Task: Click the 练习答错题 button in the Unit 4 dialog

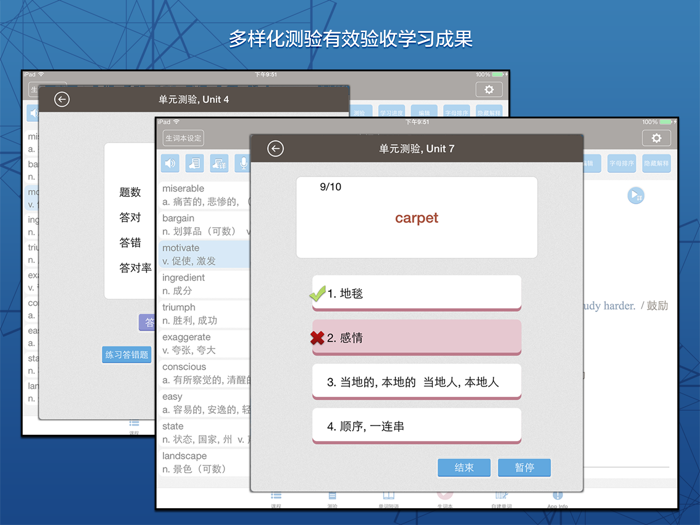Action: click(x=126, y=354)
